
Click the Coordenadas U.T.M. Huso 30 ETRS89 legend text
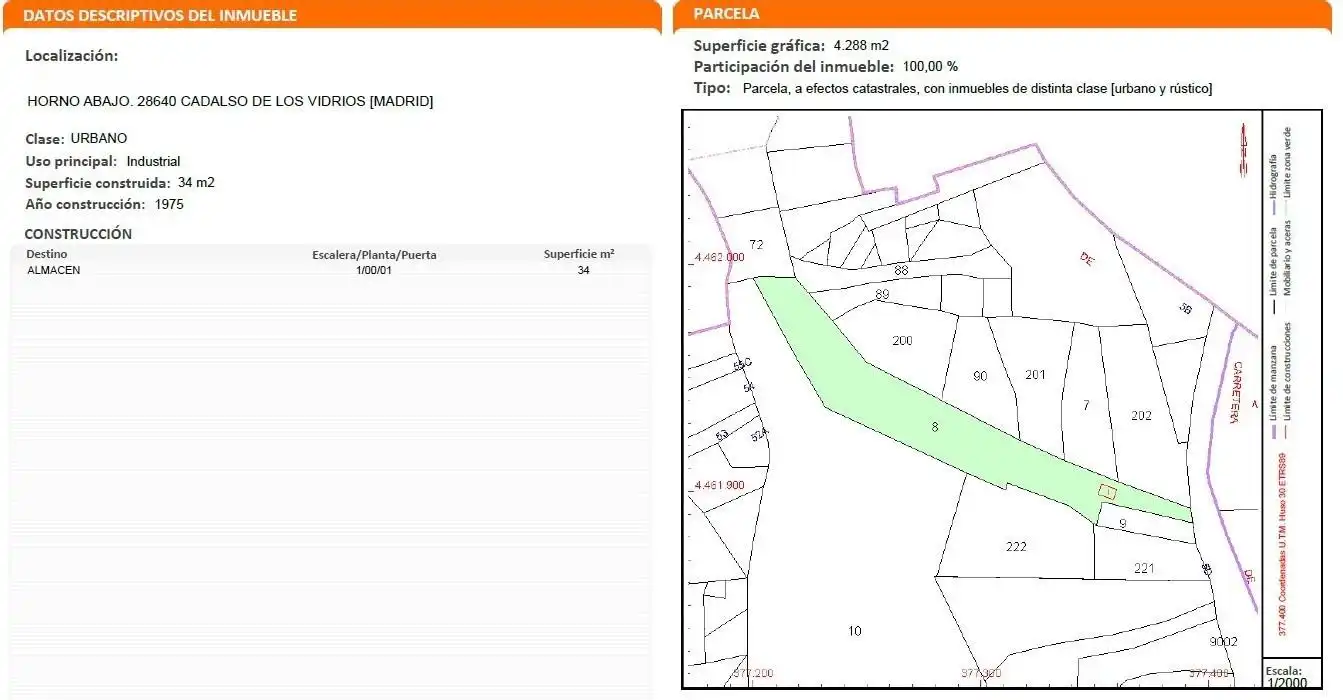(1282, 545)
